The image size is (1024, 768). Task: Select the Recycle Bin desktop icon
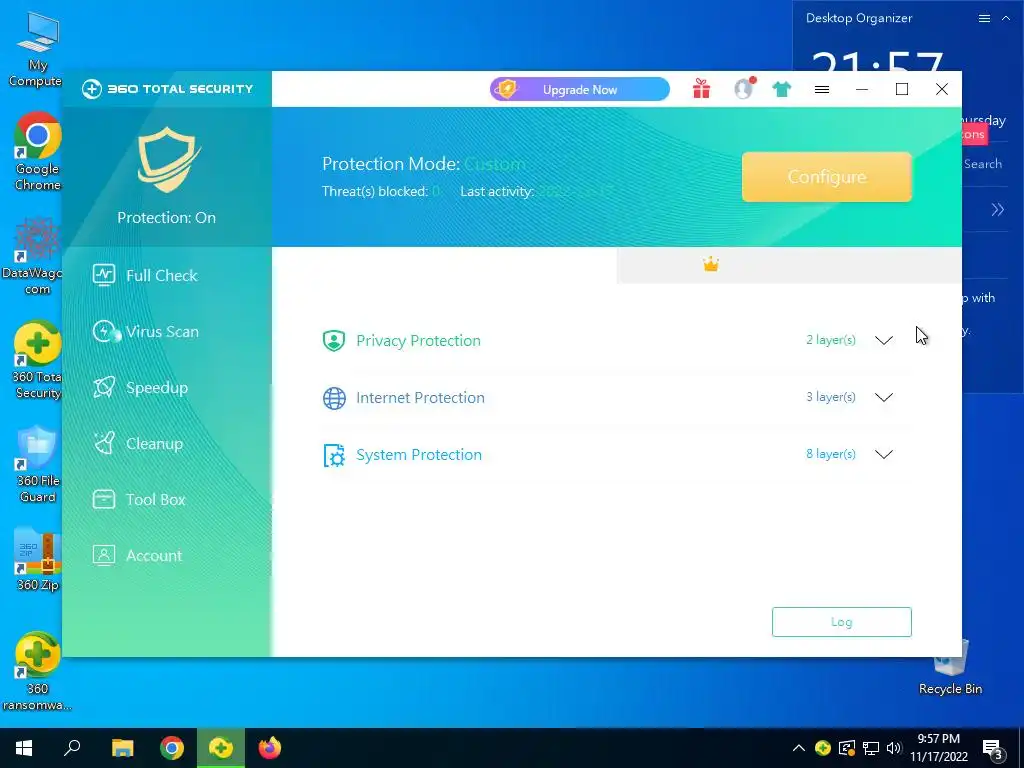click(950, 668)
